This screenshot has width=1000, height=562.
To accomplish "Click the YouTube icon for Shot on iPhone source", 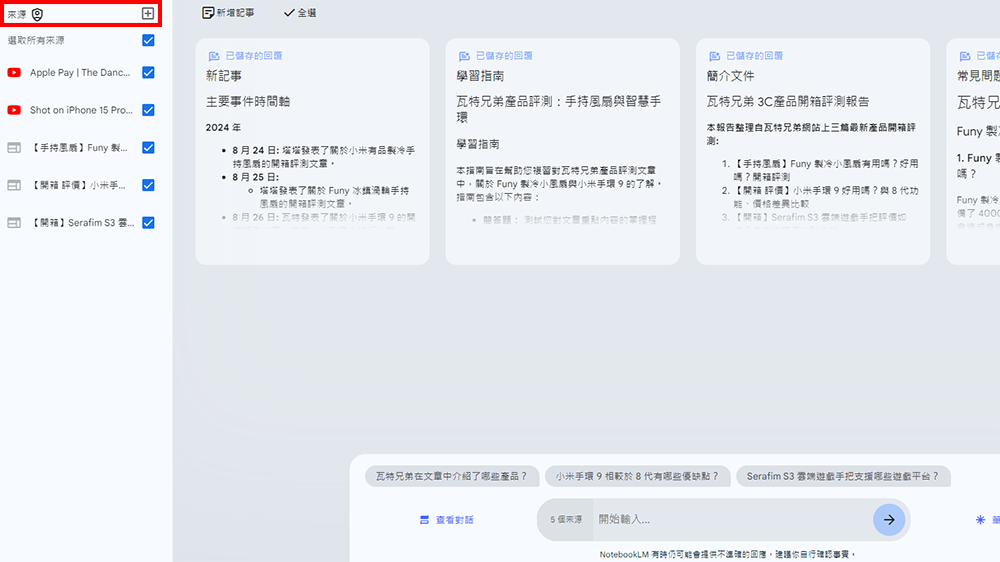I will click(14, 110).
